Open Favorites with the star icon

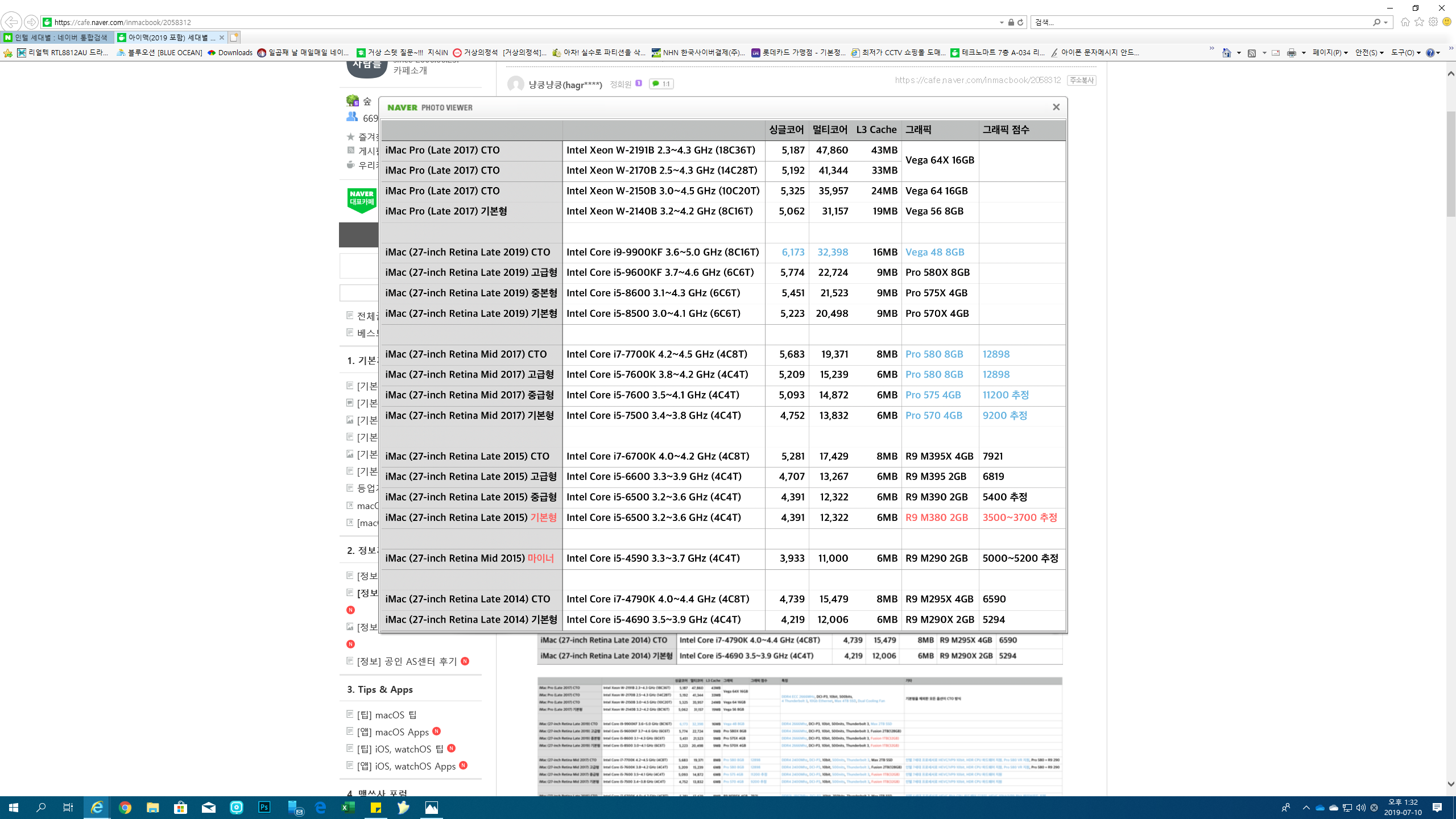[x=1419, y=22]
